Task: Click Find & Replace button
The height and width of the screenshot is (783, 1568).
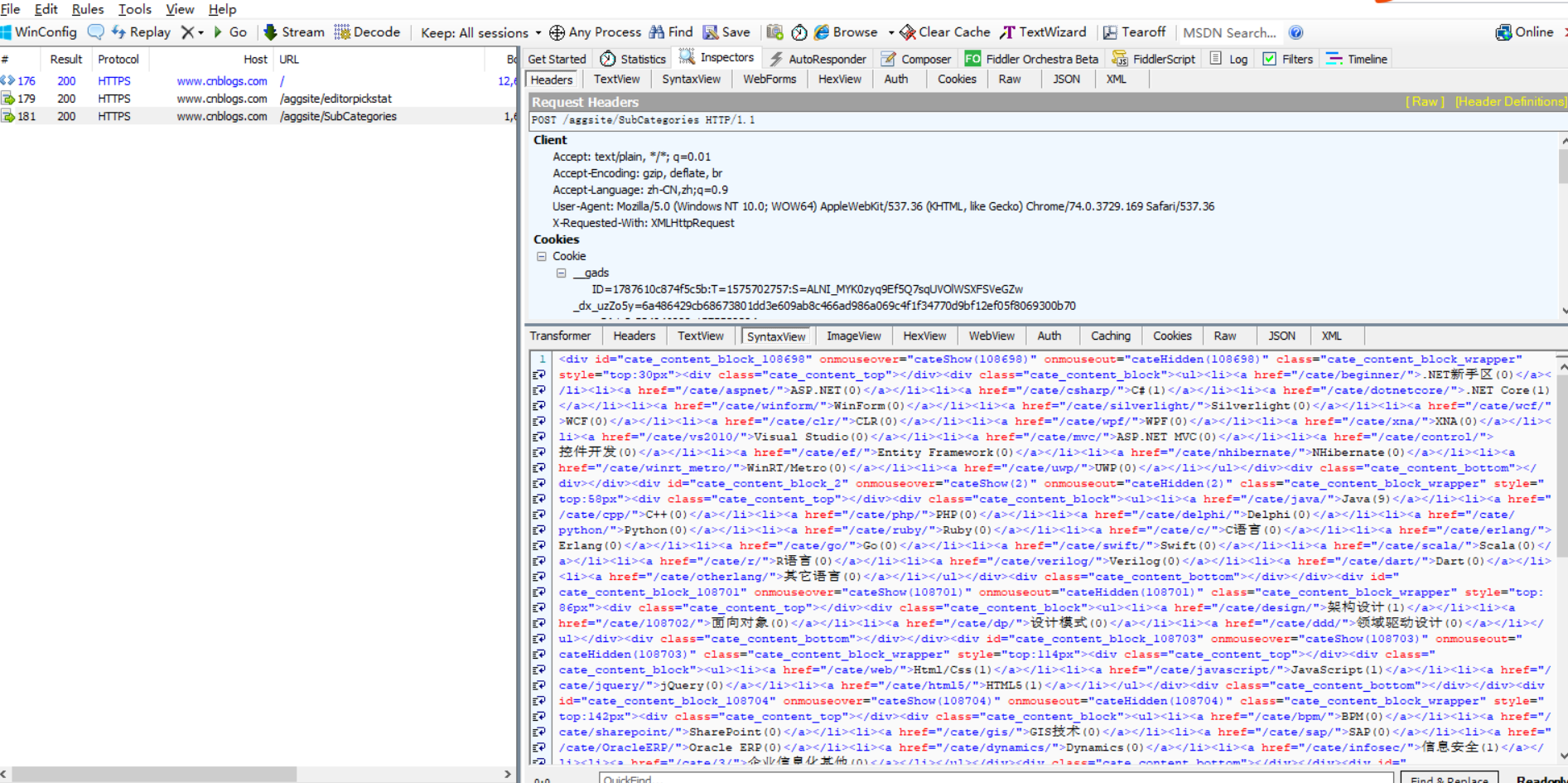Action: point(1450,780)
